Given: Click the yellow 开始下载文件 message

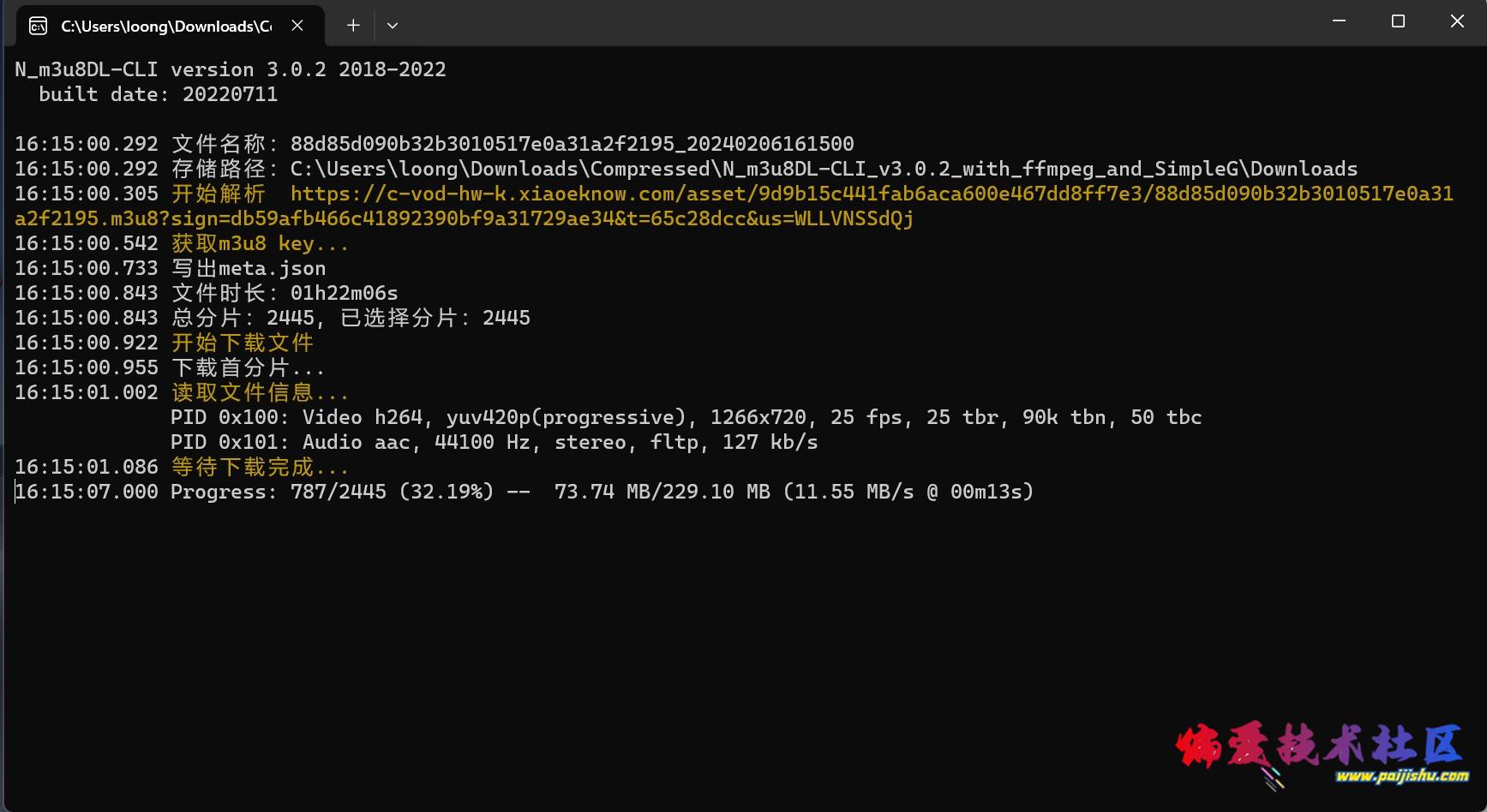Looking at the screenshot, I should point(243,343).
